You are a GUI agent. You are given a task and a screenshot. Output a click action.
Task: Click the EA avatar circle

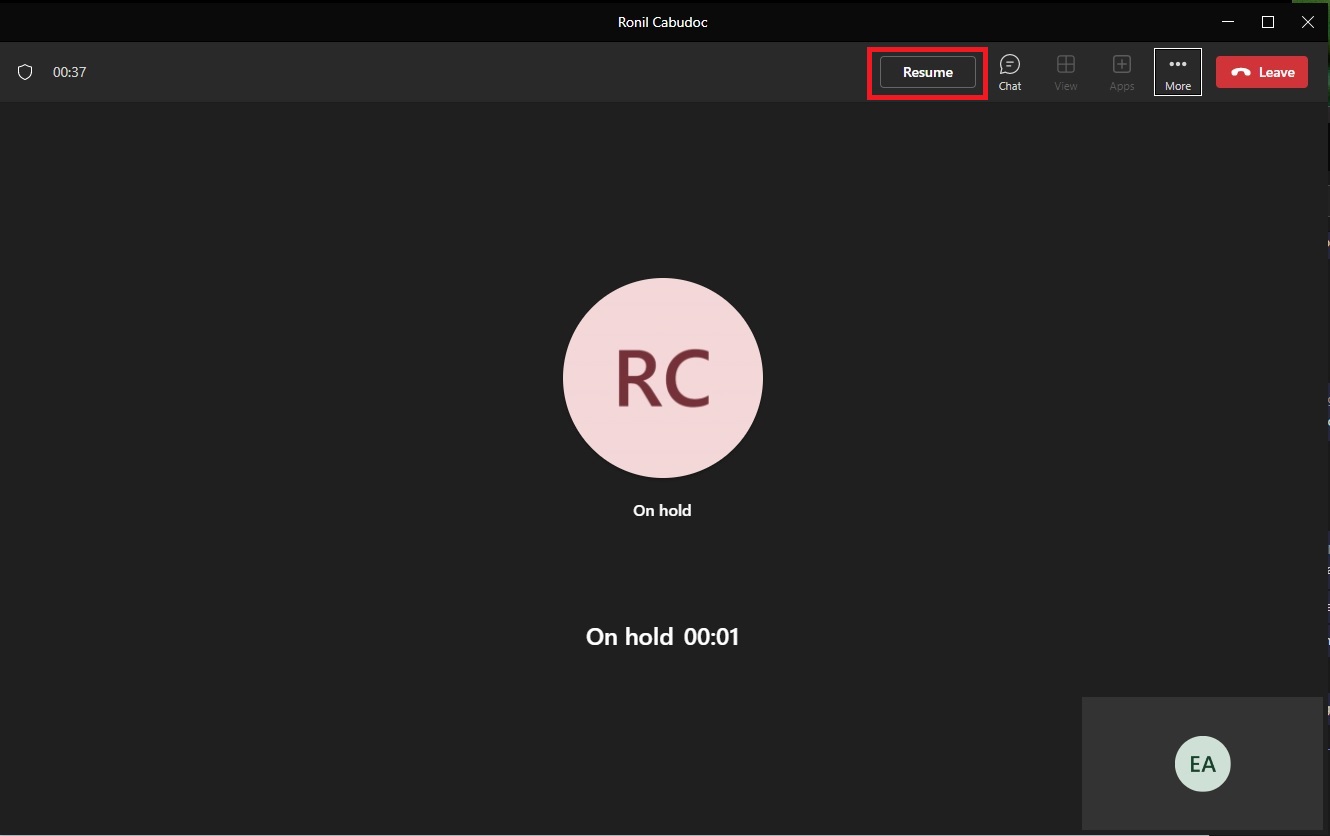(1202, 764)
